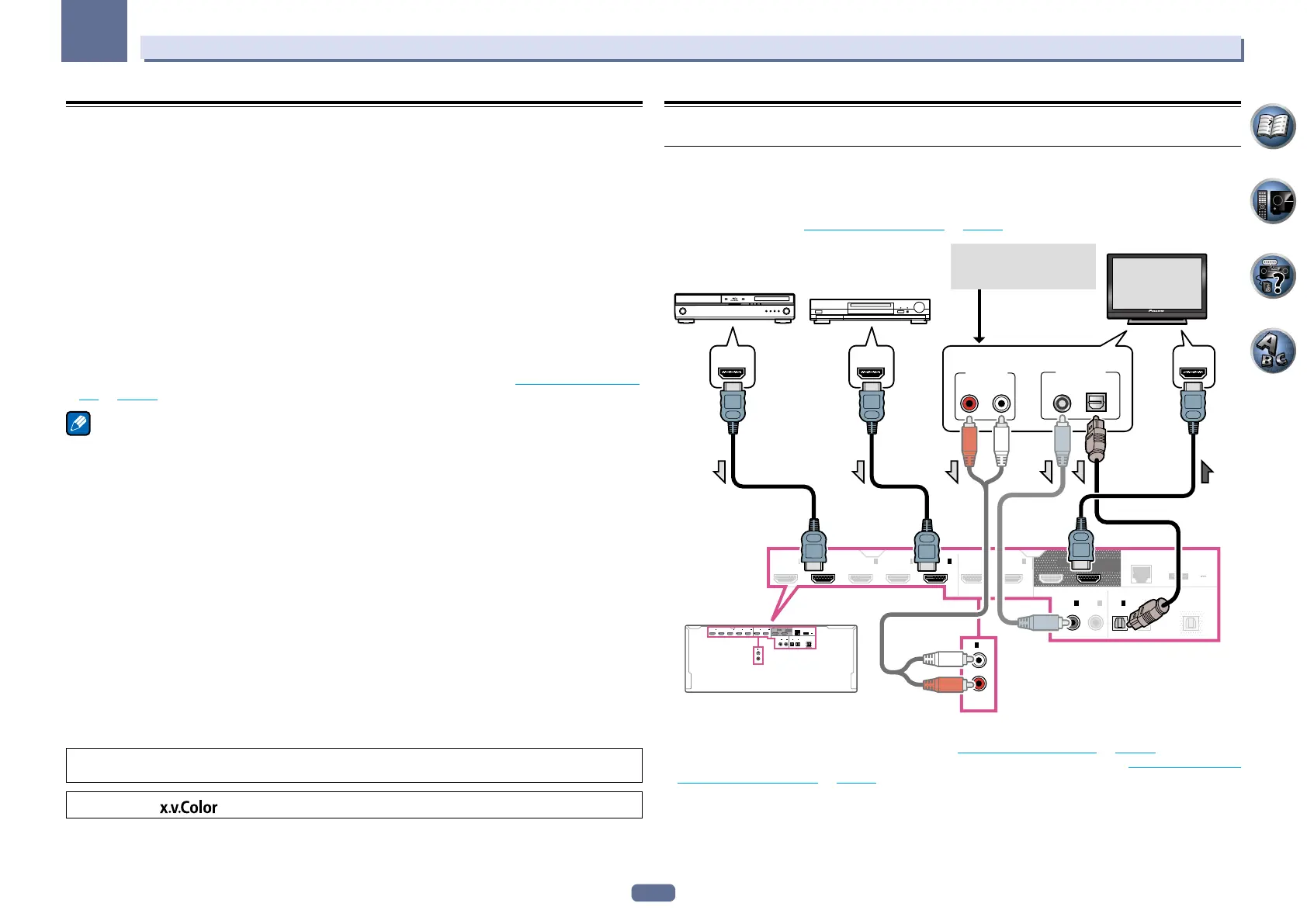Click the gray callout box above the arrow
The height and width of the screenshot is (924, 1307).
(x=1023, y=266)
